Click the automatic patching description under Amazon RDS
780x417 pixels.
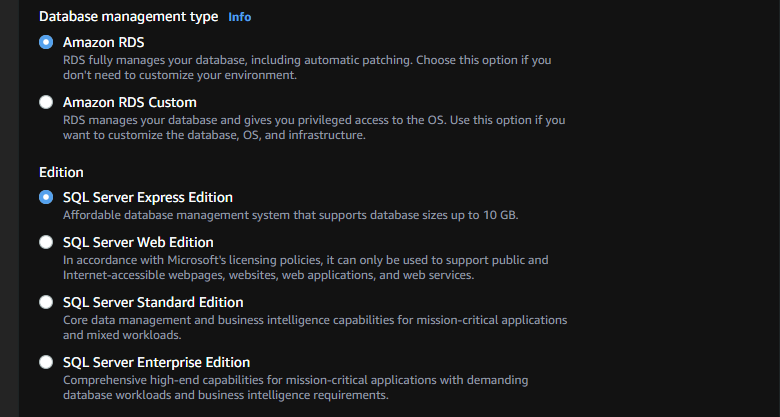tap(306, 67)
